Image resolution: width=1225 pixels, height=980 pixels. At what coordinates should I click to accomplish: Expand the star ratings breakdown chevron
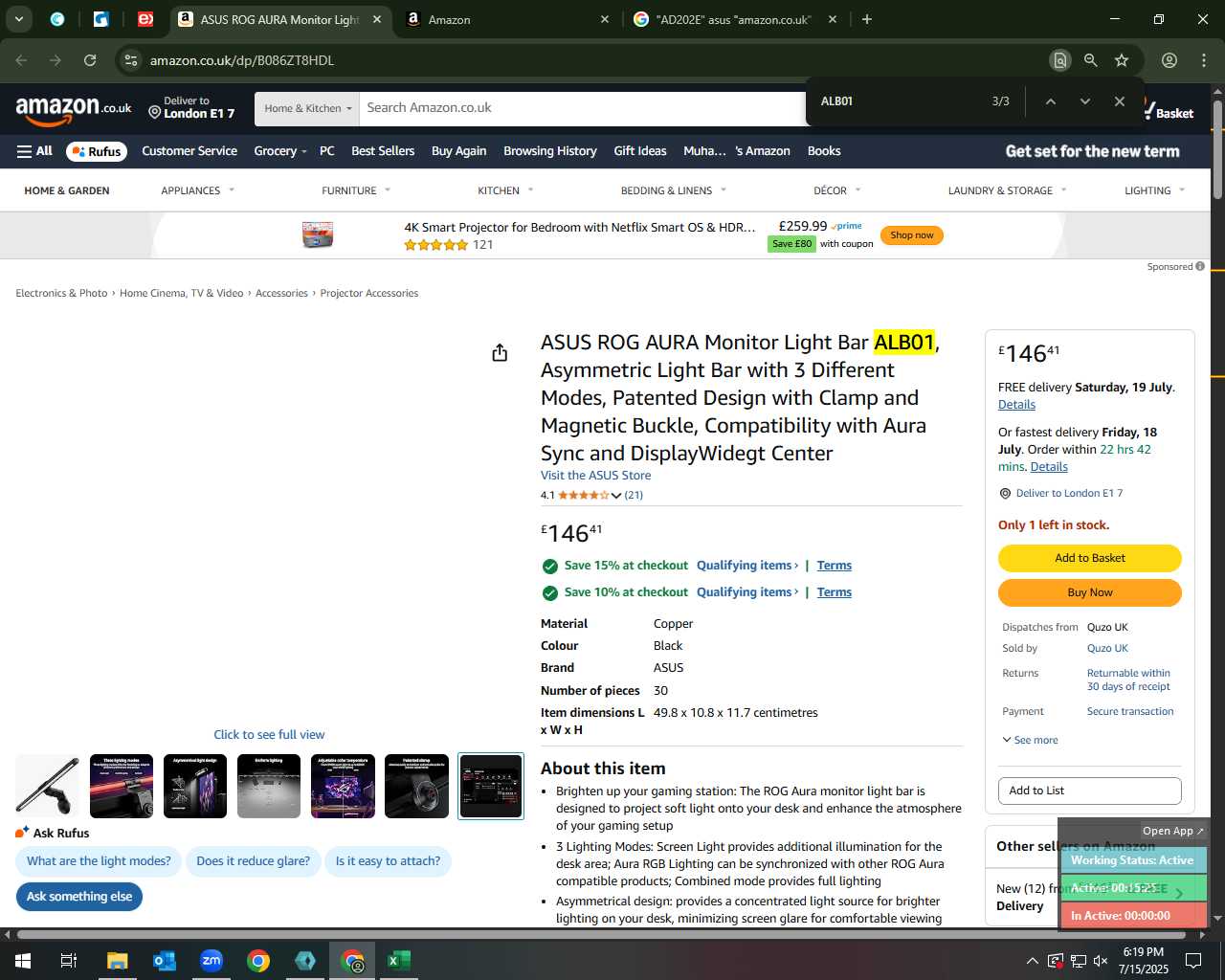[616, 496]
